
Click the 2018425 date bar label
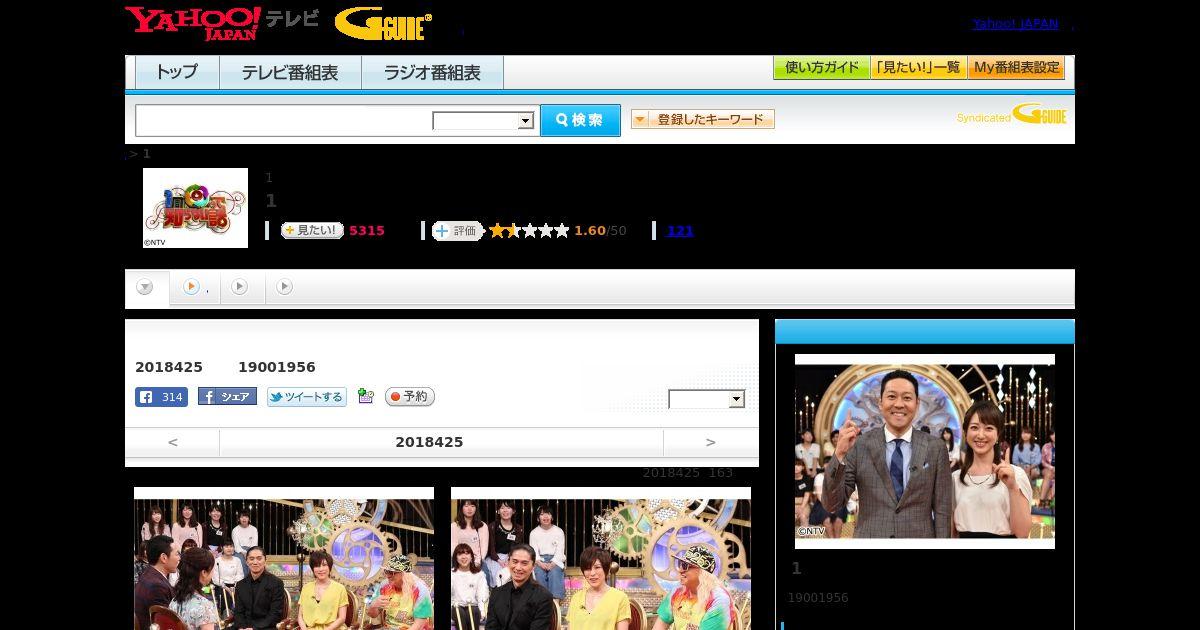[x=429, y=442]
